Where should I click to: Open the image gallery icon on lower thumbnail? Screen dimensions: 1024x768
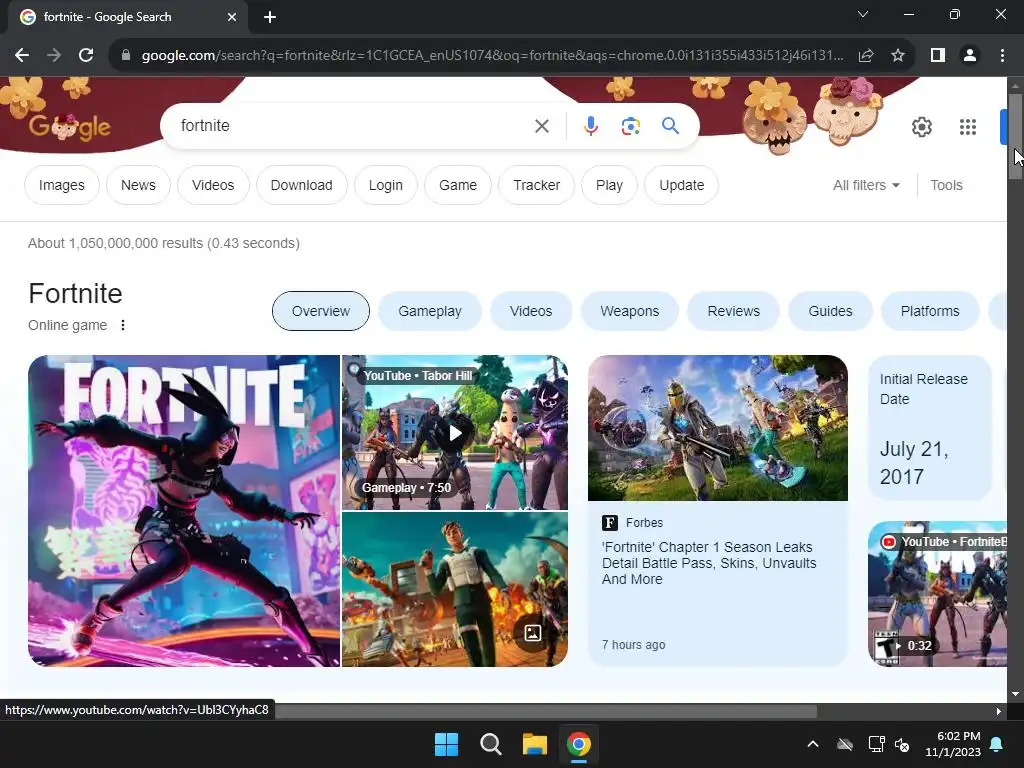coord(533,633)
